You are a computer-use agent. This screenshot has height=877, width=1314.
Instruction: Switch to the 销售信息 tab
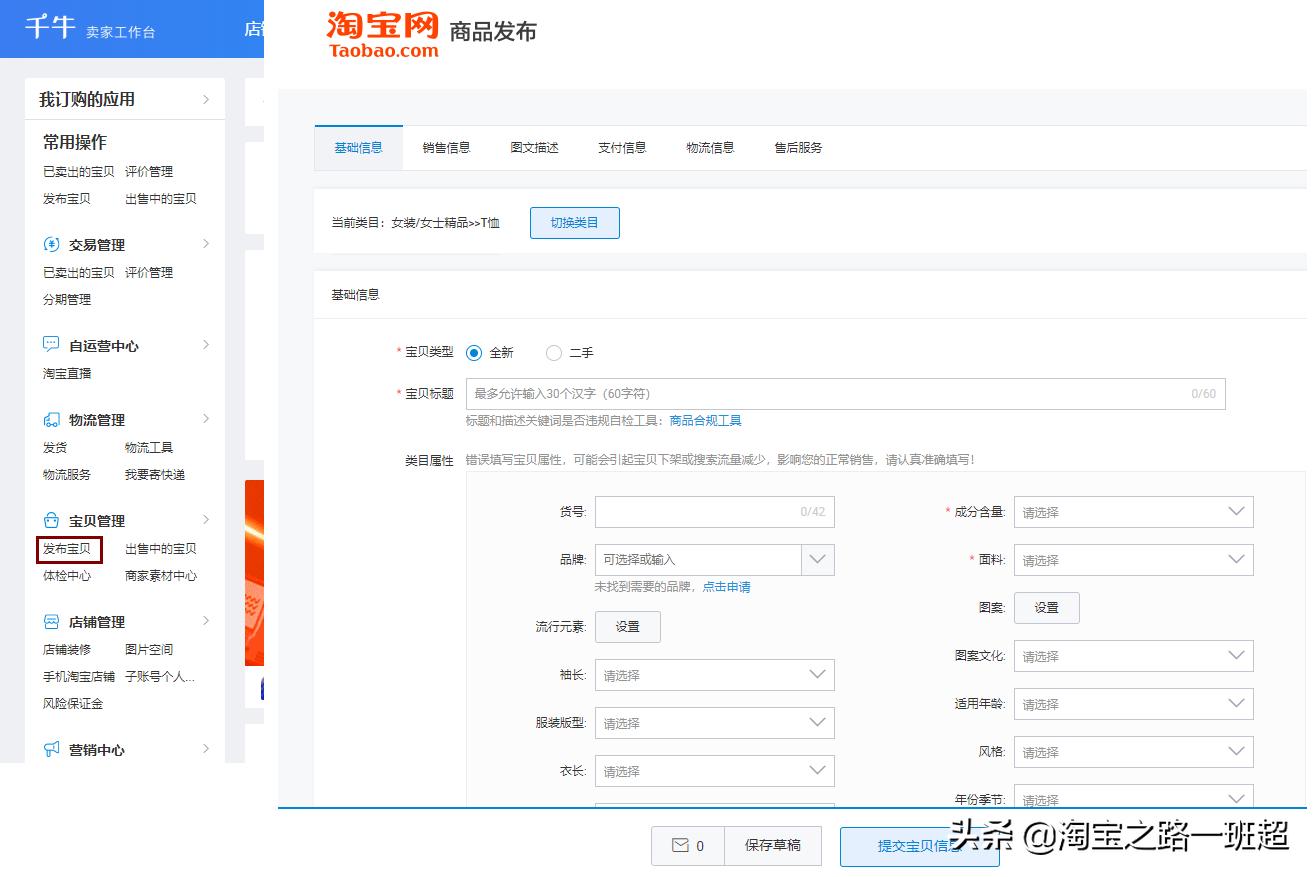[x=446, y=147]
